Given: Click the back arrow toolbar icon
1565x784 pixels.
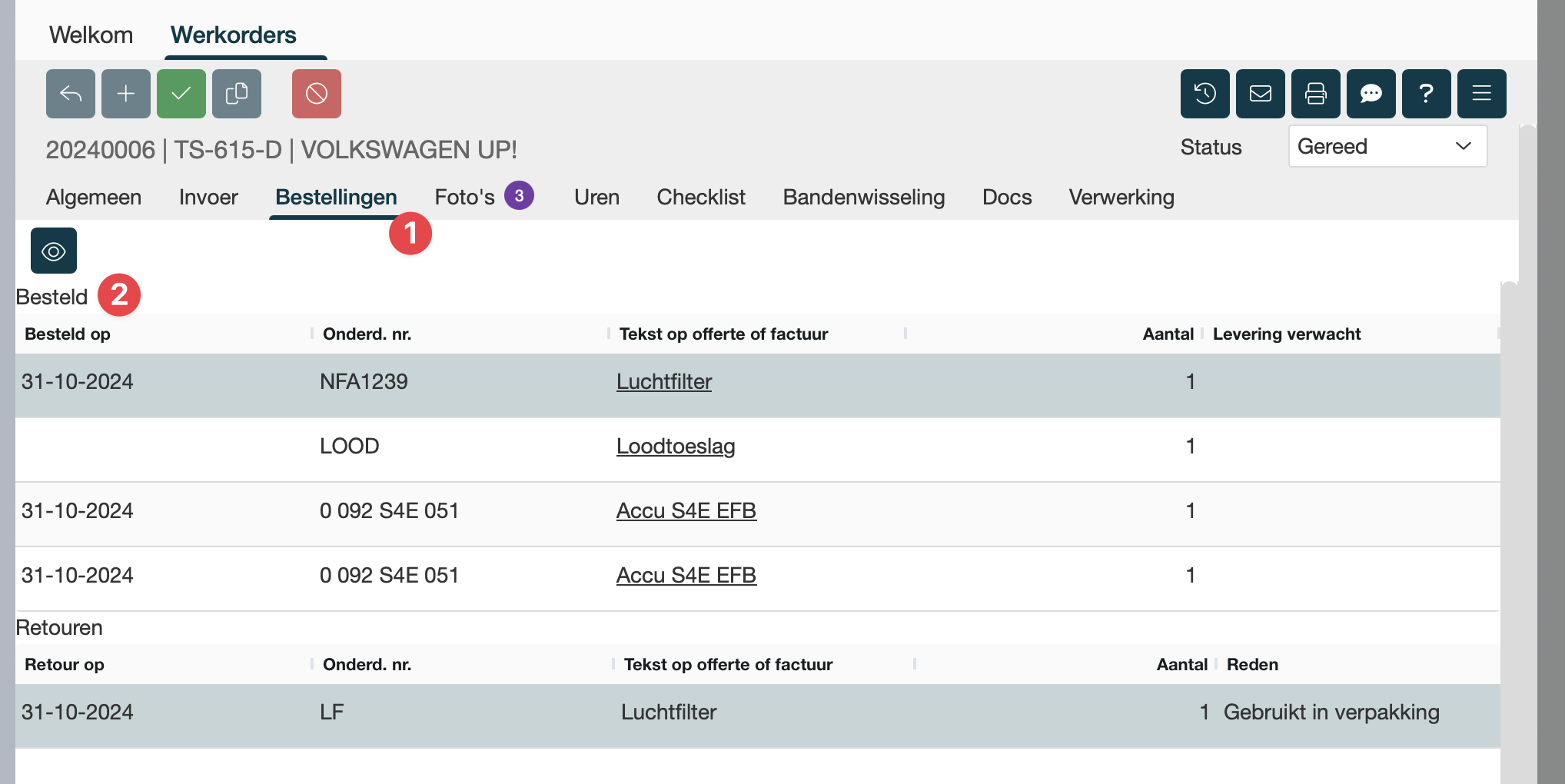Looking at the screenshot, I should [x=71, y=94].
